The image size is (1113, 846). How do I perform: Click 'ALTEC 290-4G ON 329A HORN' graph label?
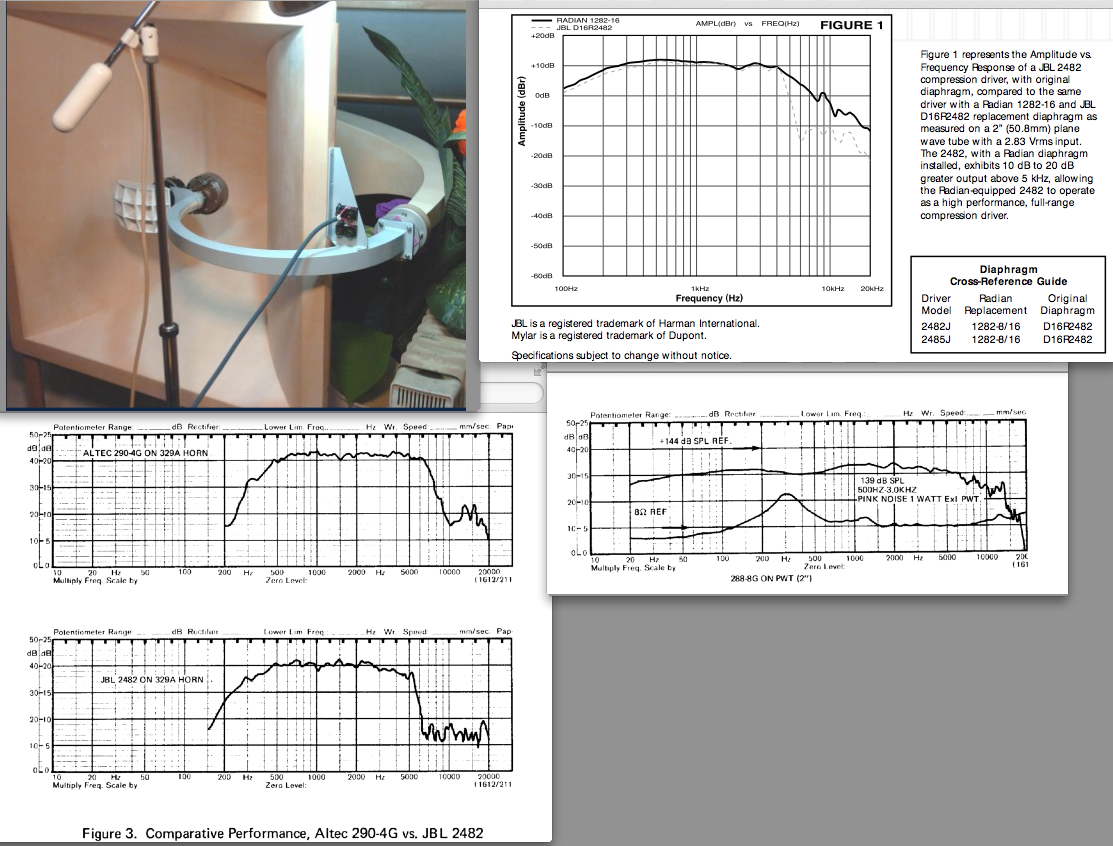tap(146, 453)
